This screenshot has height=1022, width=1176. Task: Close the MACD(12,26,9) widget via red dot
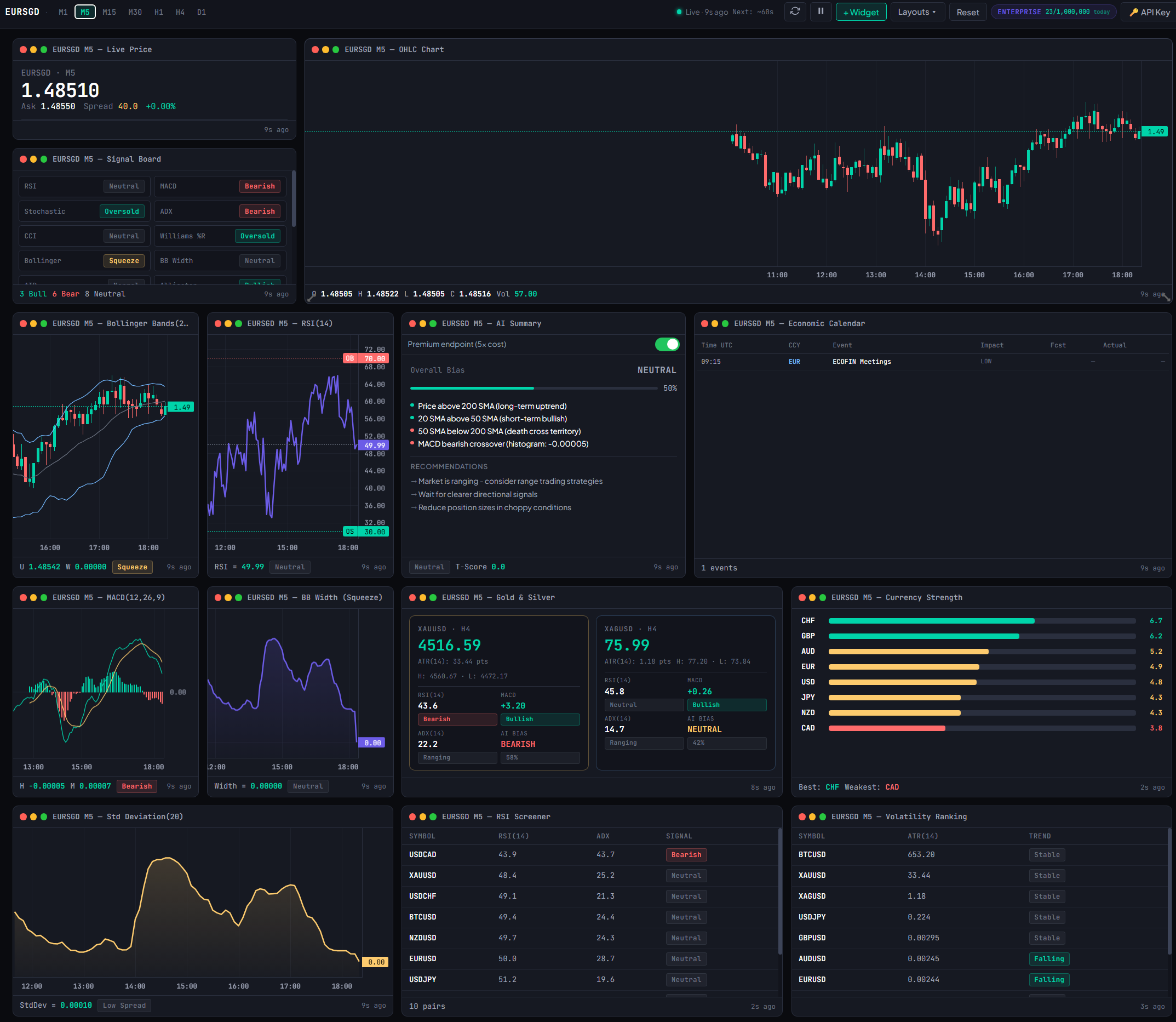pyautogui.click(x=24, y=597)
